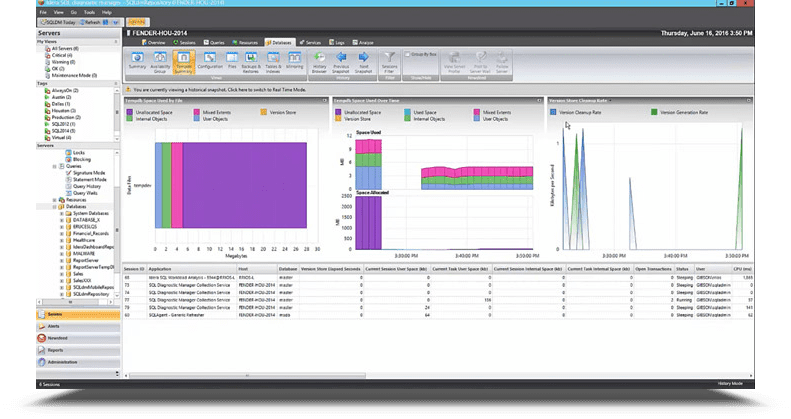Viewport: 791px width, 419px height.
Task: Select the Query History tree item
Action: tap(87, 186)
